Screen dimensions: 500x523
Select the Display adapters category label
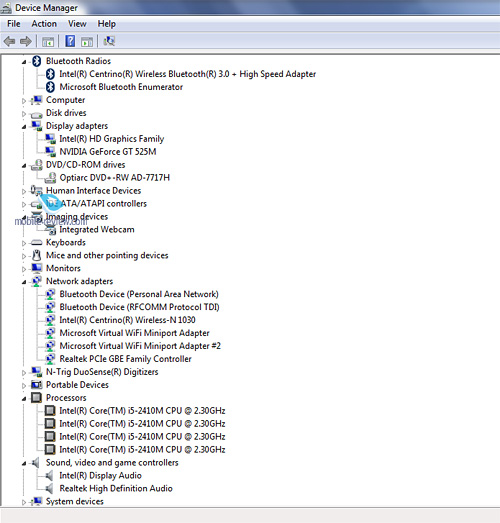[x=77, y=126]
